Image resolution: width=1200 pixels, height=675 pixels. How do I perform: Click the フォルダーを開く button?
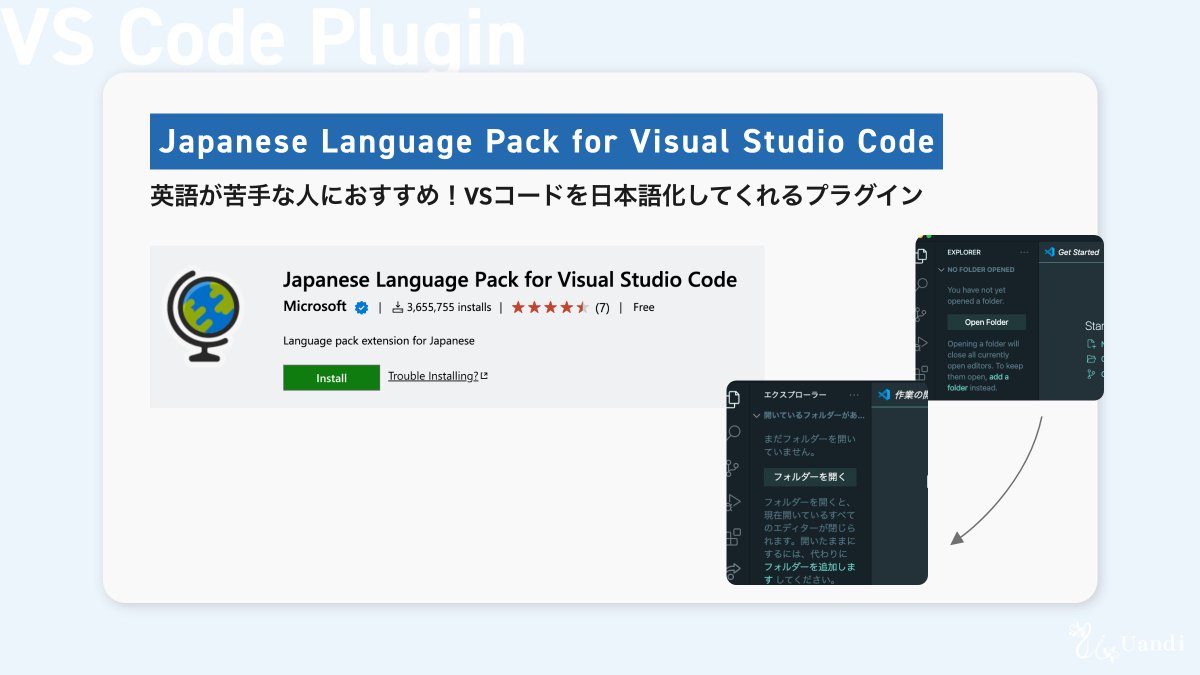[809, 477]
